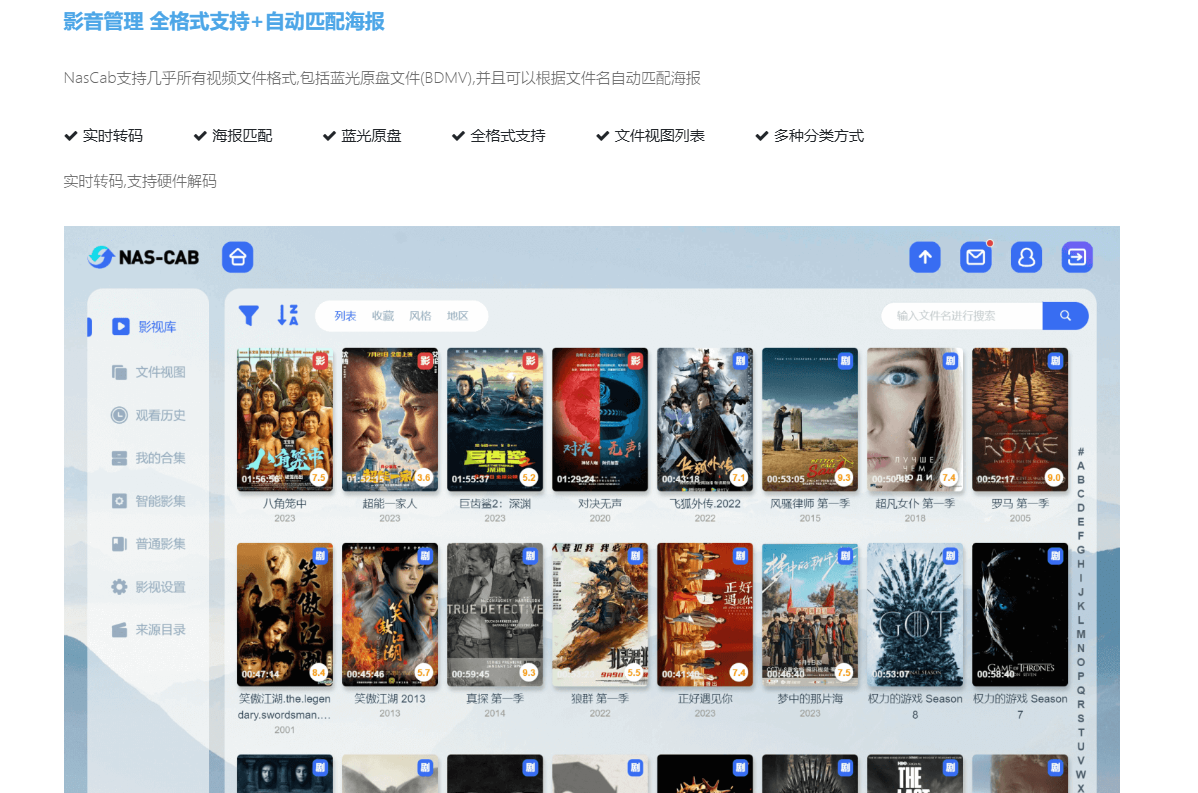Screen dimensions: 1198x793
Task: Click the NAS-CAB home button
Action: [238, 257]
